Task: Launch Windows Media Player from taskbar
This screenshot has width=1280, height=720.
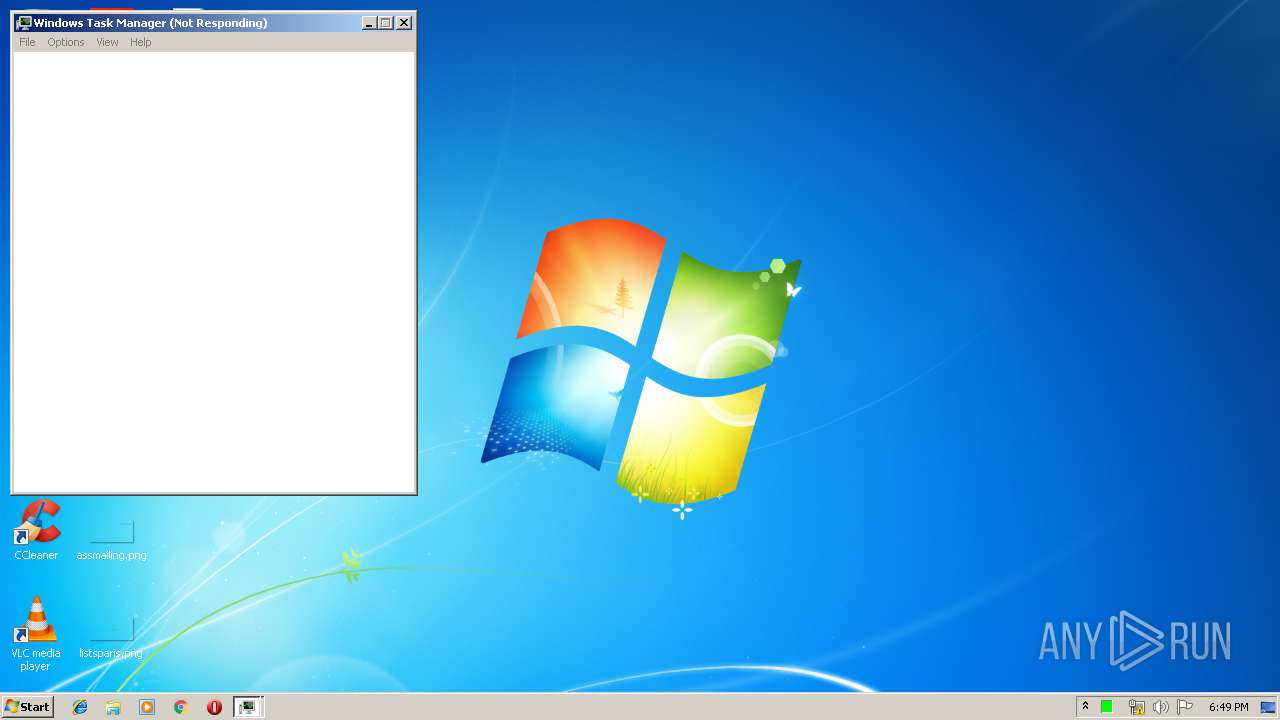Action: [x=147, y=707]
